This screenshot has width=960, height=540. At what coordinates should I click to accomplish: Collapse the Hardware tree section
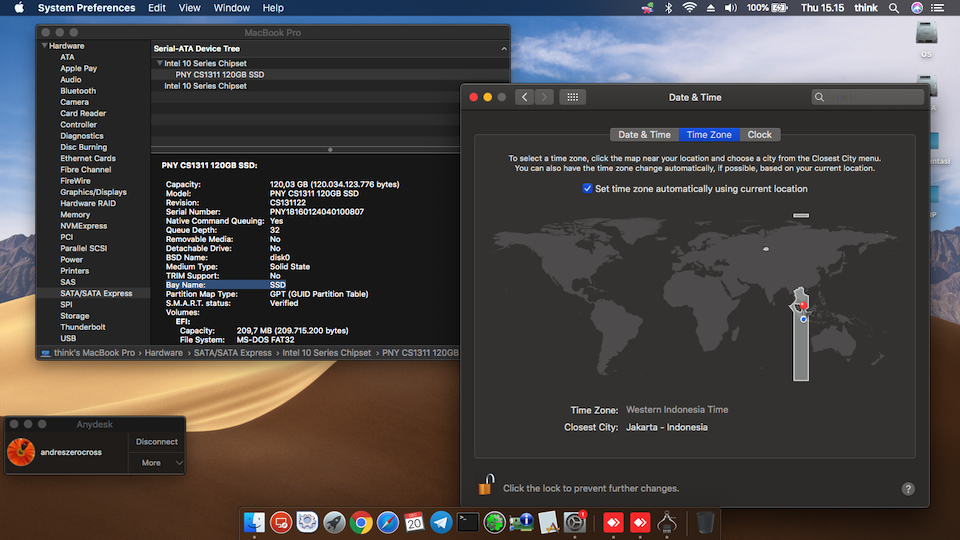click(x=44, y=46)
